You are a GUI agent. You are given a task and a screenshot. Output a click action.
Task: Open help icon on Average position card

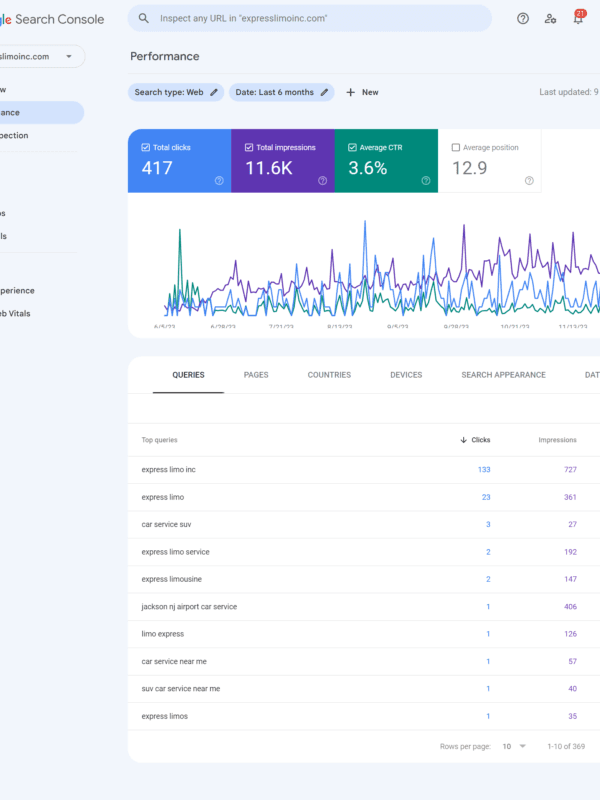click(x=529, y=181)
